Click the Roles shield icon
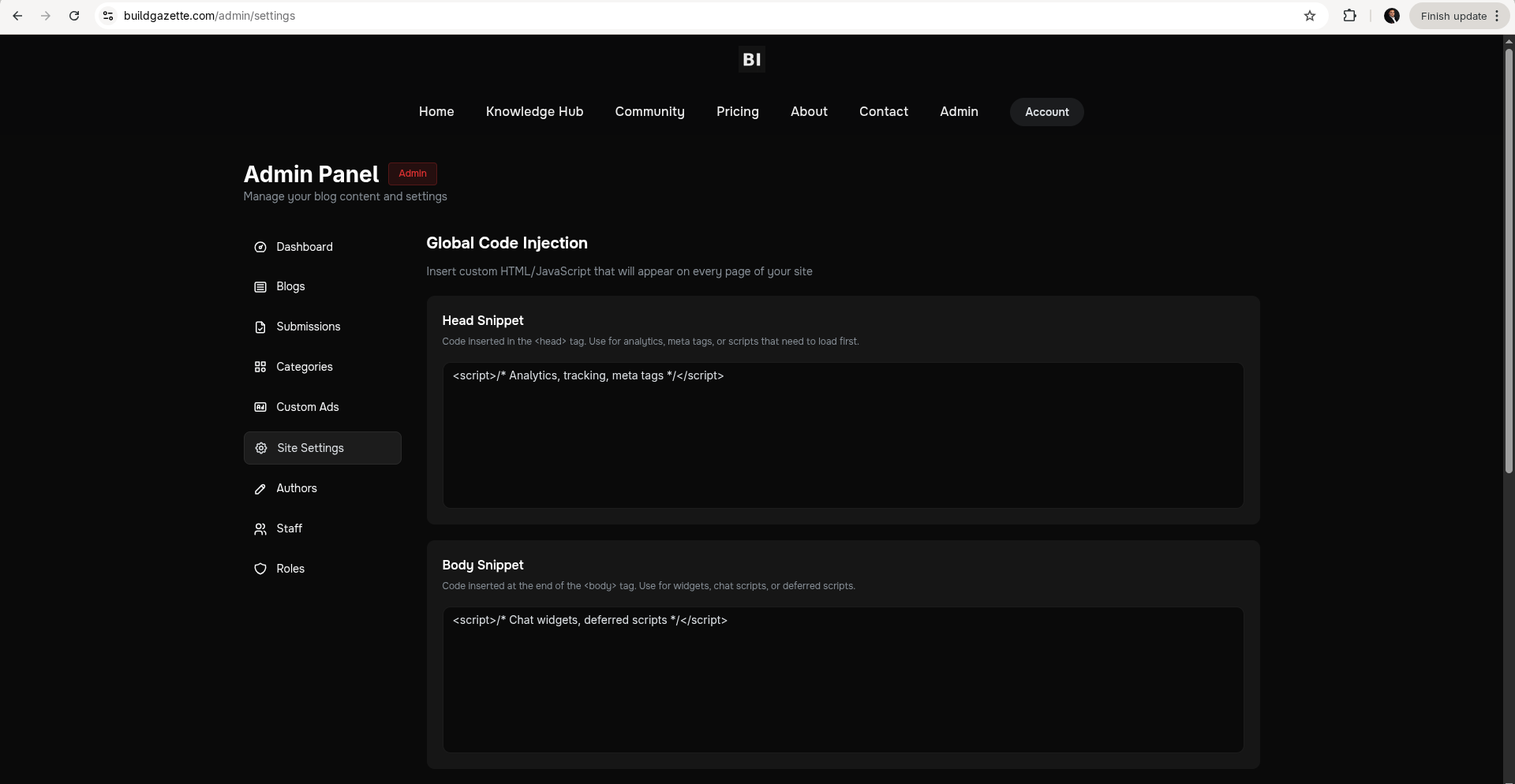 coord(260,569)
